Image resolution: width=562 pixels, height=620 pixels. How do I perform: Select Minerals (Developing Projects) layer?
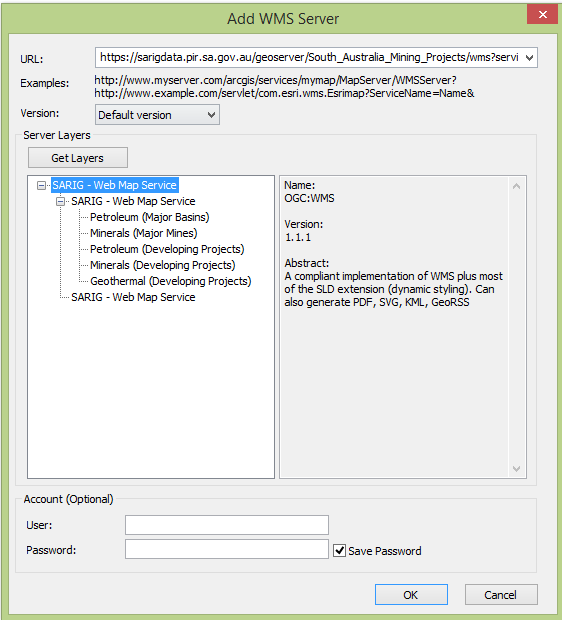(x=163, y=265)
